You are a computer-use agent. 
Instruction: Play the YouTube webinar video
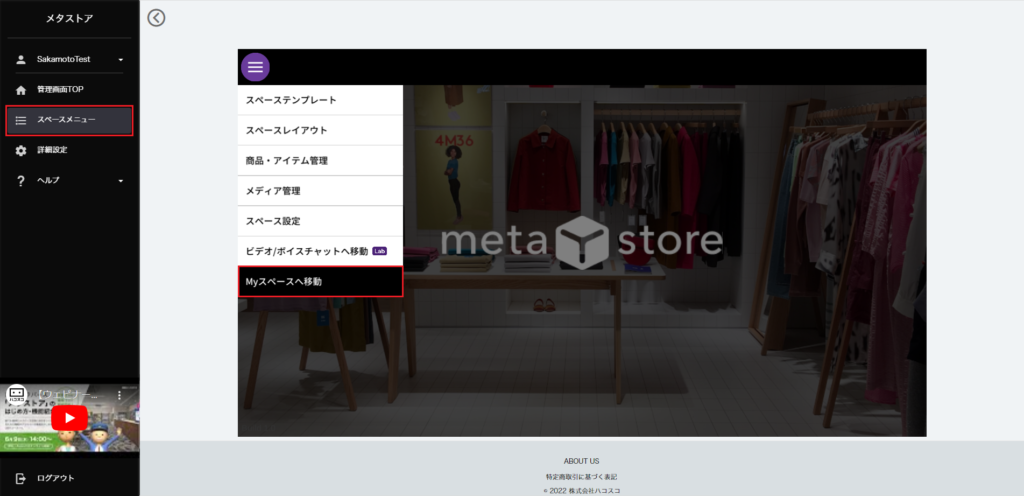tap(69, 418)
